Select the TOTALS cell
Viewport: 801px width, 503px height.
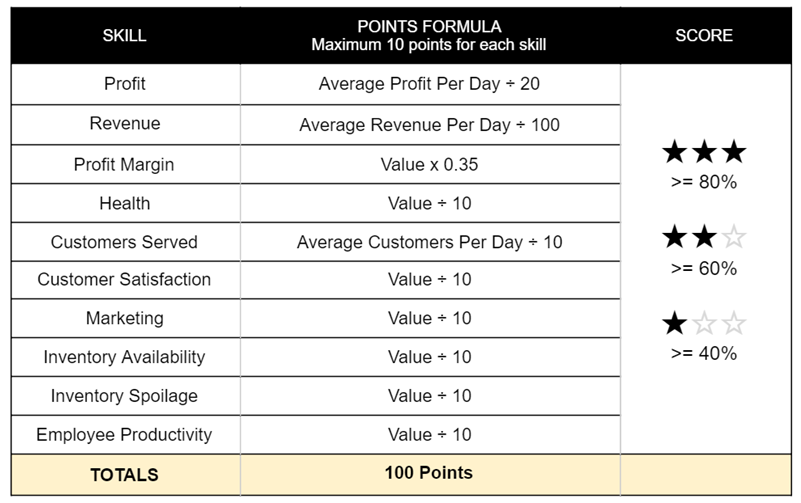point(125,474)
